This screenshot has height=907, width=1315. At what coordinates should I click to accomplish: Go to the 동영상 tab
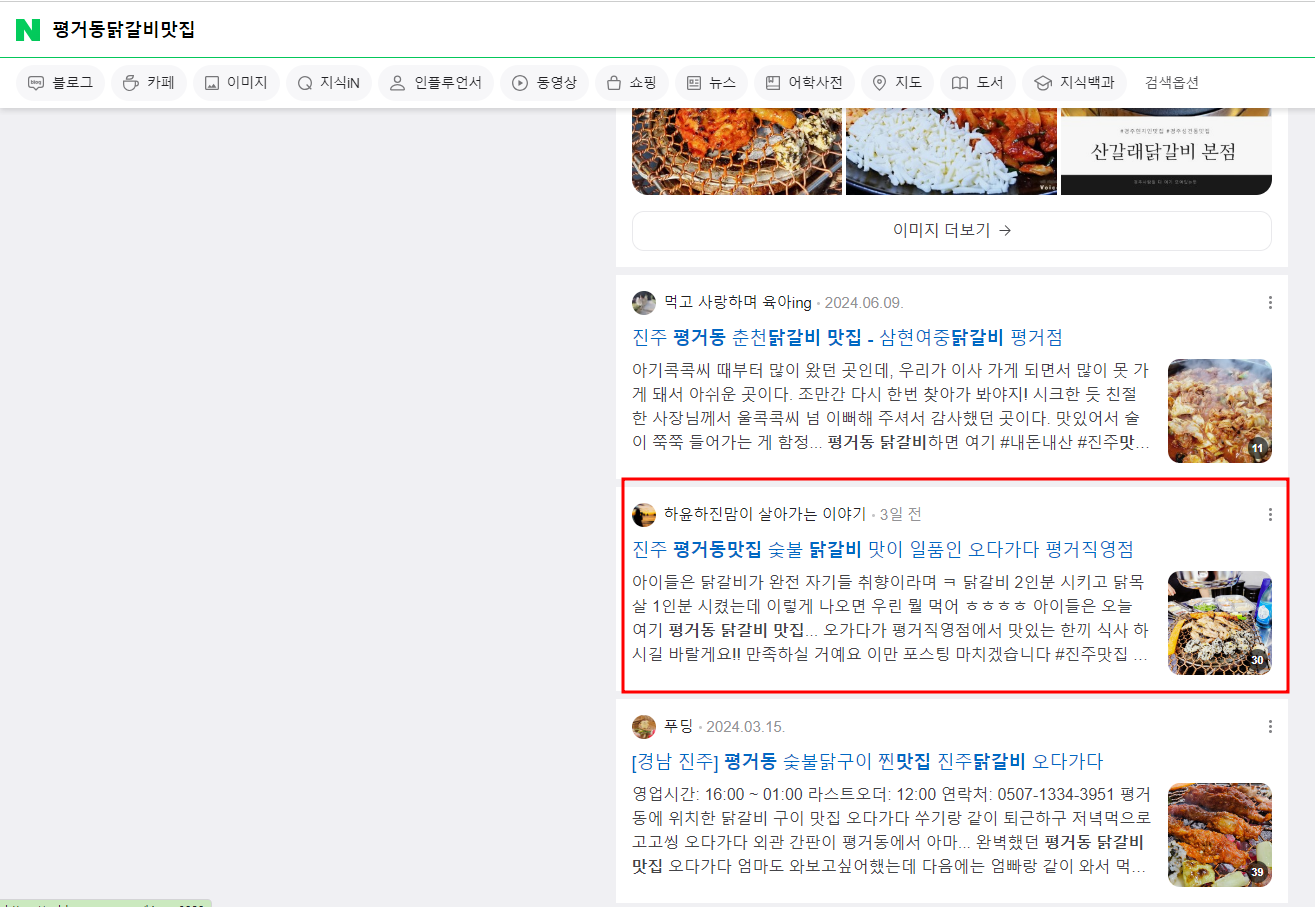544,83
